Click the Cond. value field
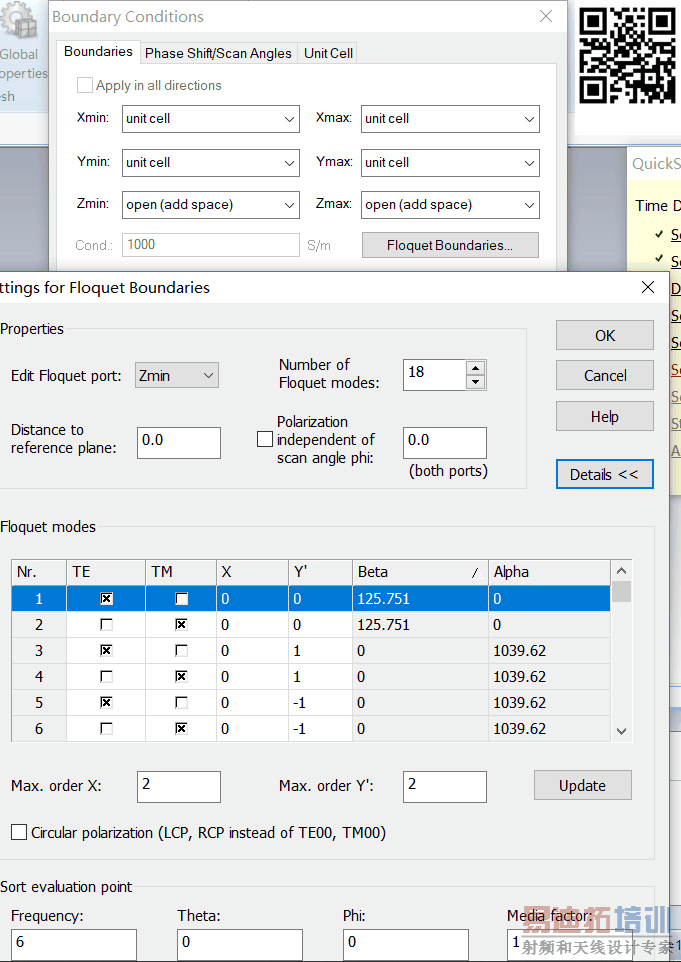Screen dimensions: 681x962 coord(210,245)
